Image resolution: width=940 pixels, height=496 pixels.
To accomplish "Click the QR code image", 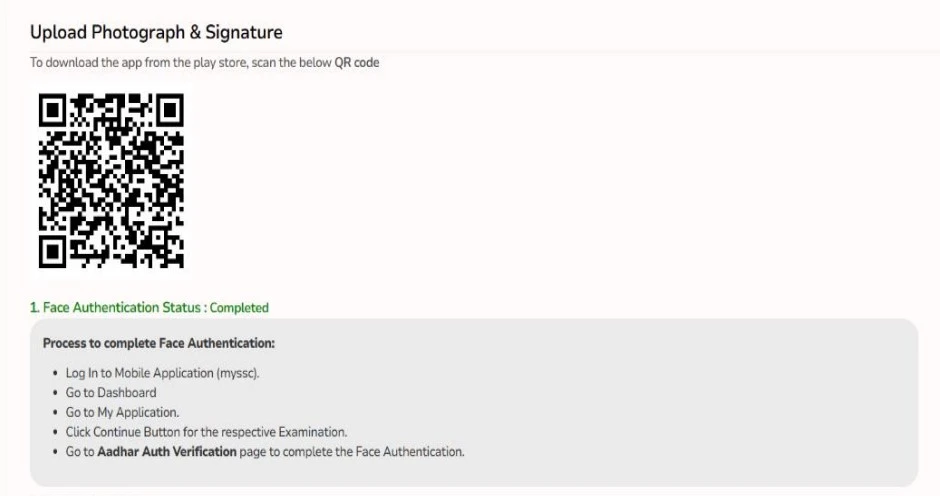I will click(x=112, y=181).
